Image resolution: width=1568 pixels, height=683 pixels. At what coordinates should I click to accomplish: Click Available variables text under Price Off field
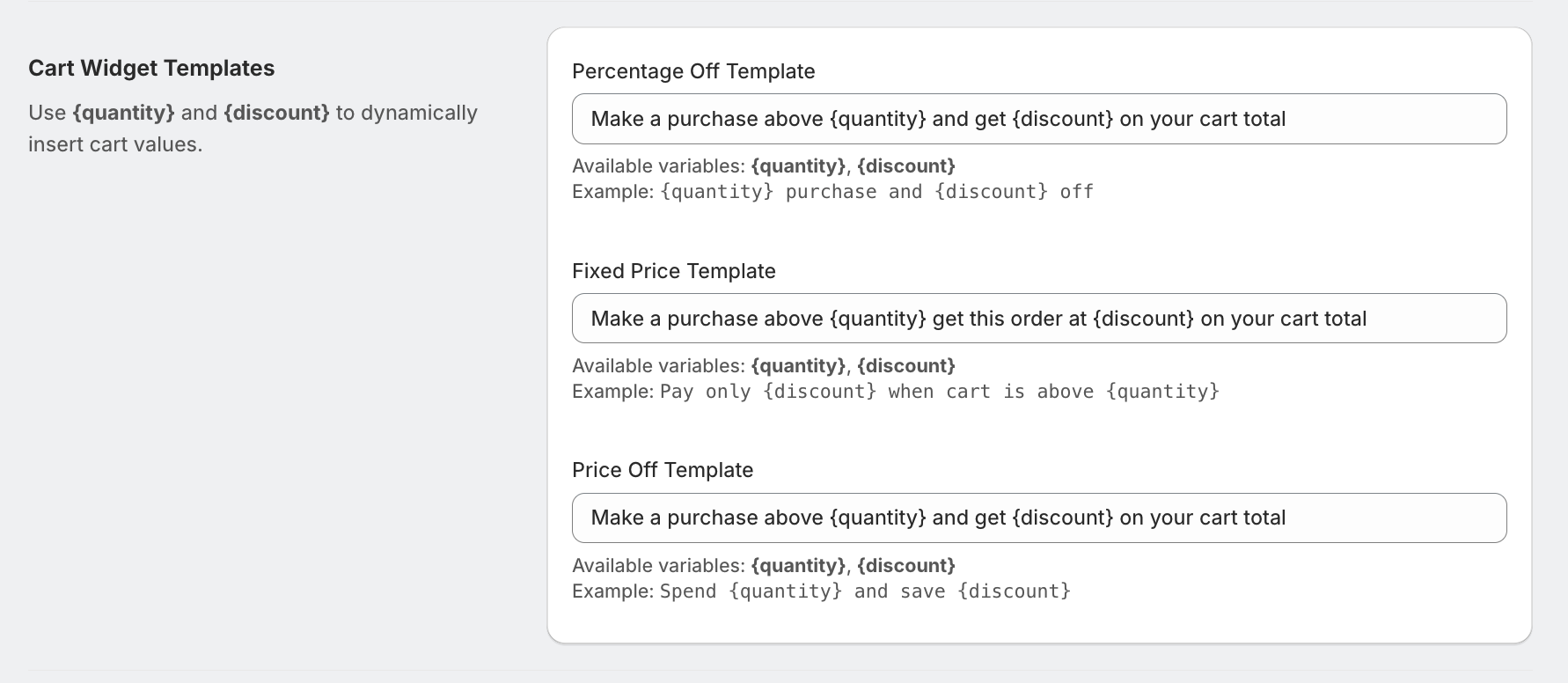pos(658,566)
